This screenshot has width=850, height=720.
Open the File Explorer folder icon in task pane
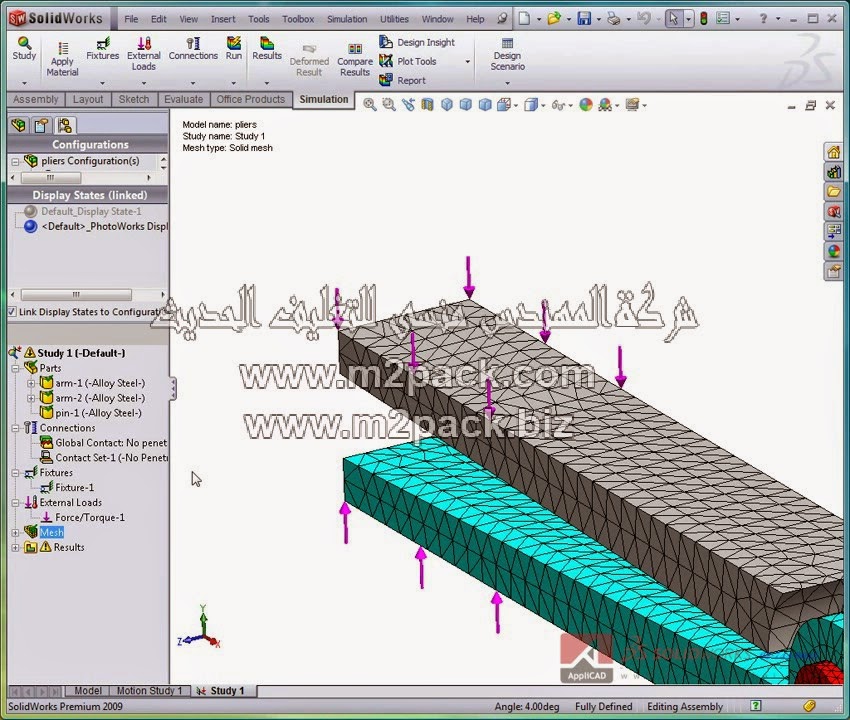coord(833,192)
